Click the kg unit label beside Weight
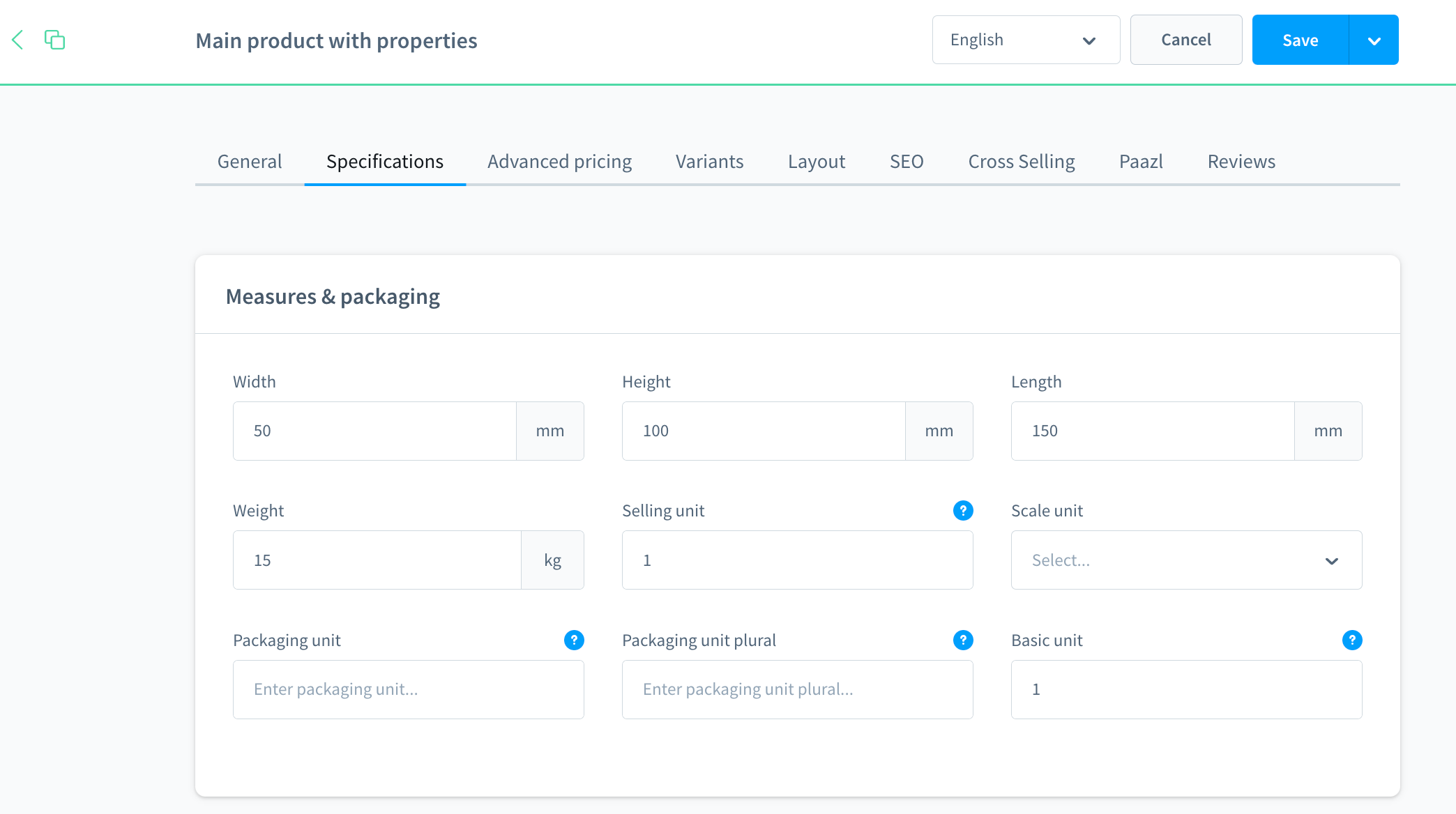Viewport: 1456px width, 814px height. point(552,560)
